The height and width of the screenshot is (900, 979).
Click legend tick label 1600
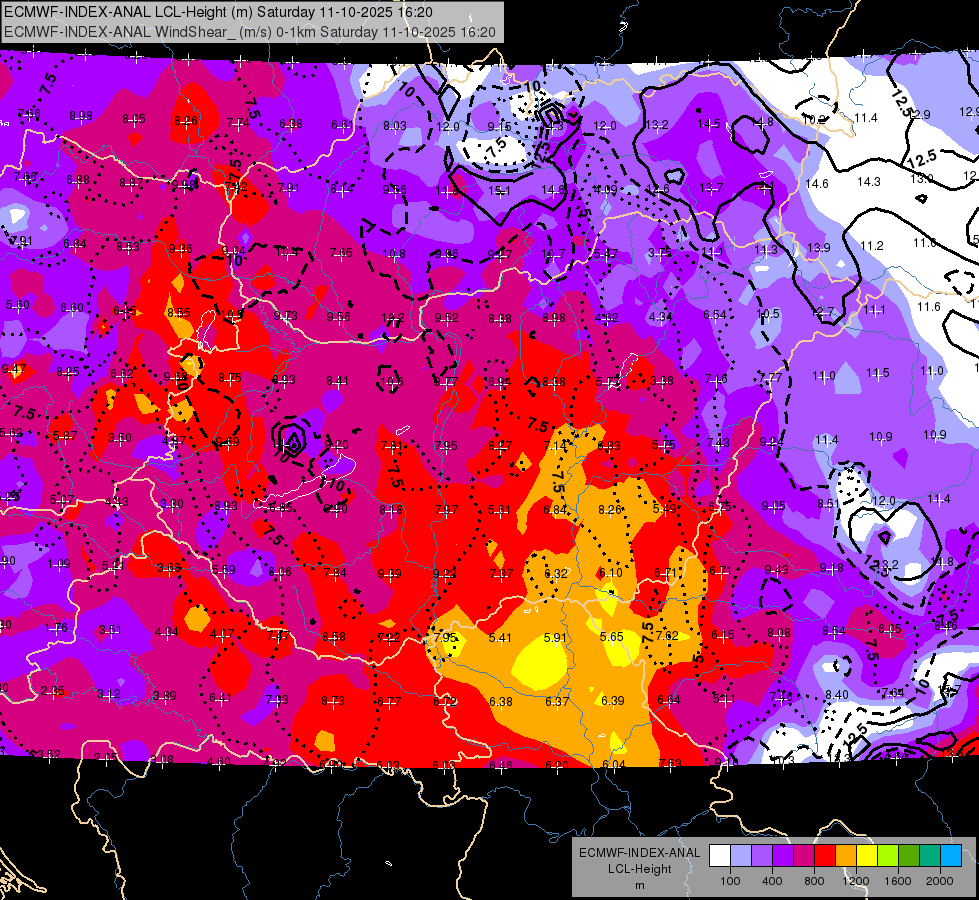(x=898, y=881)
